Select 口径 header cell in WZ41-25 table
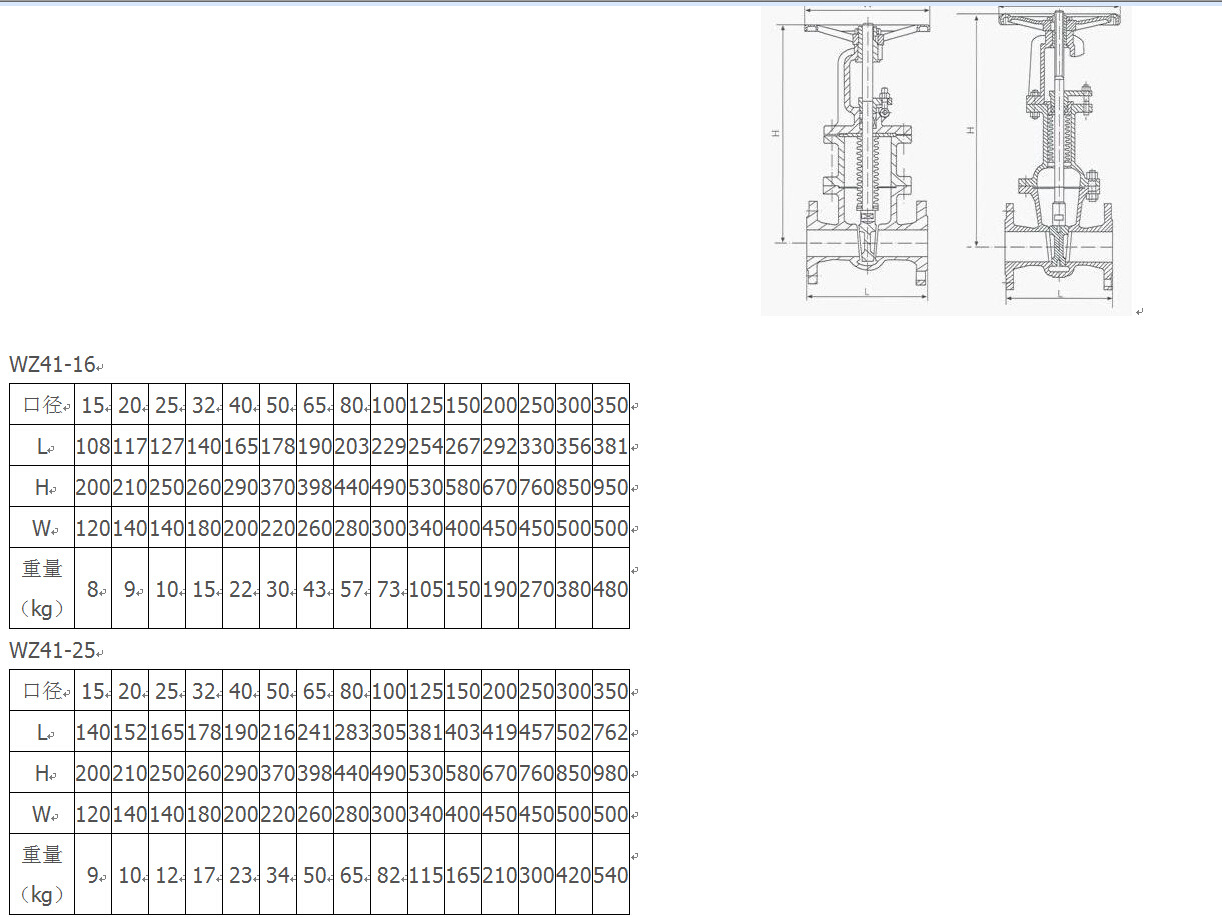 pyautogui.click(x=42, y=691)
